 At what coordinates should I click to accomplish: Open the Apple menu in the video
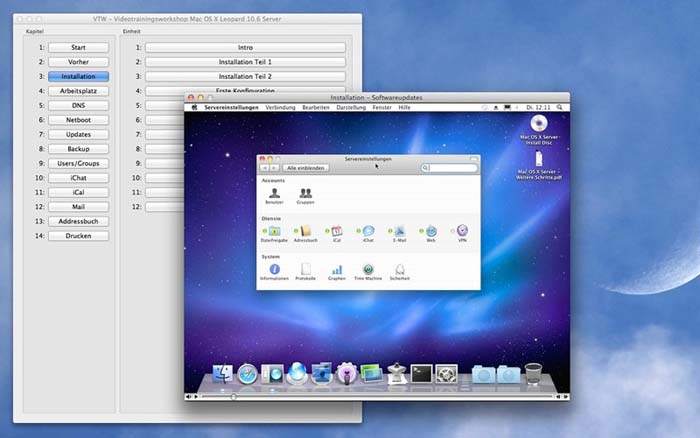click(194, 108)
